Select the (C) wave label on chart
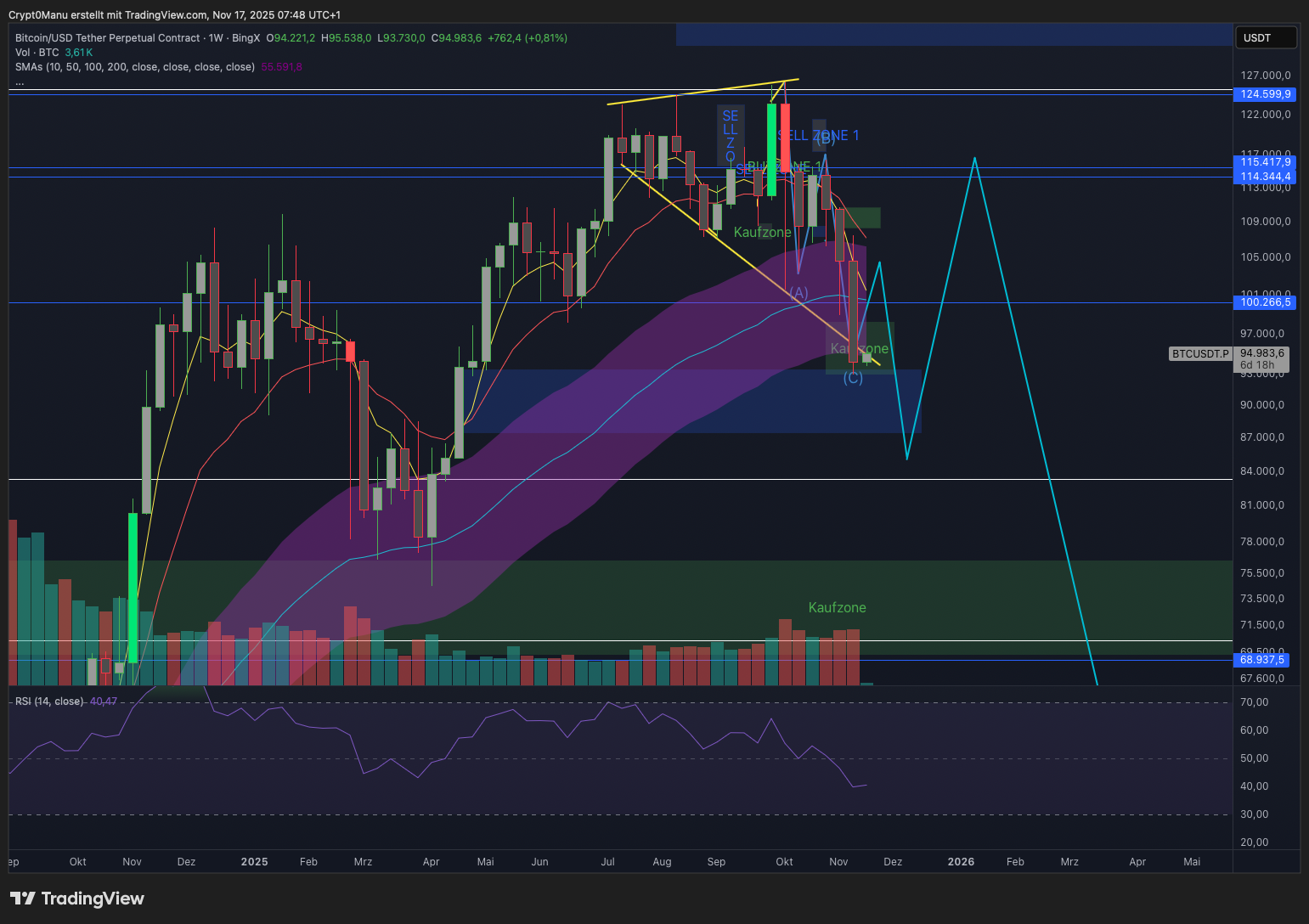The height and width of the screenshot is (924, 1309). 853,378
